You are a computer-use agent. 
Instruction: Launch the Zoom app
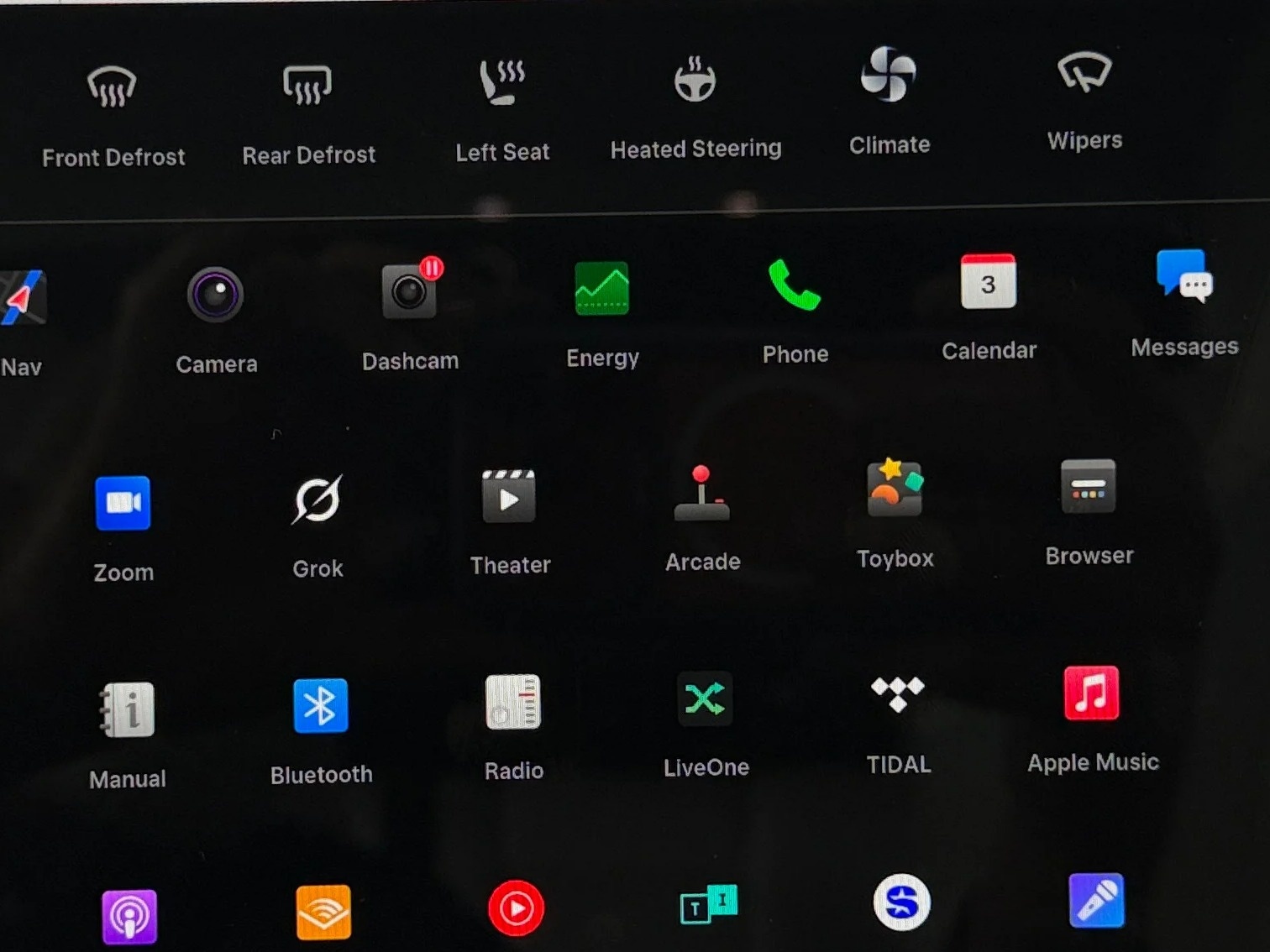pos(123,503)
